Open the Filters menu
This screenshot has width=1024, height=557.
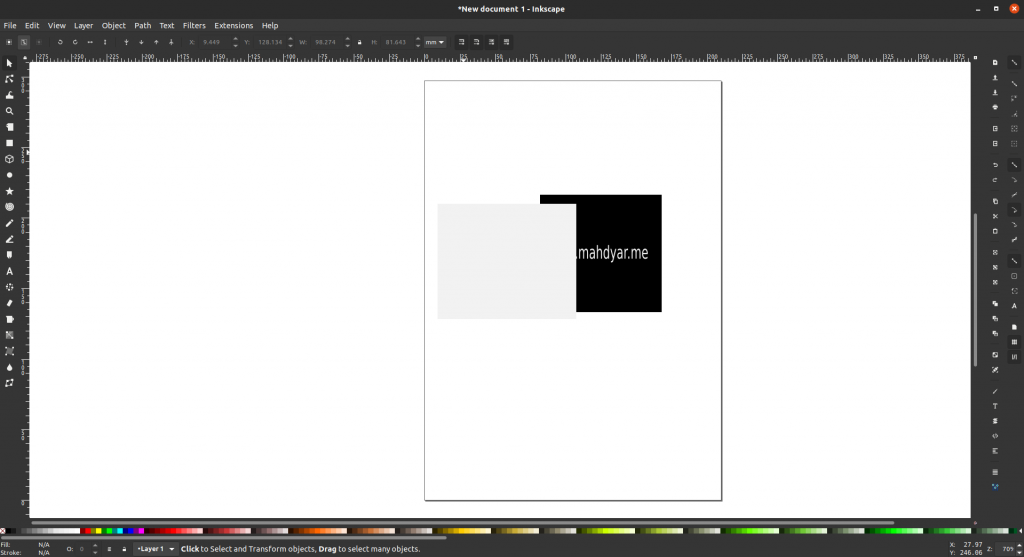click(194, 25)
